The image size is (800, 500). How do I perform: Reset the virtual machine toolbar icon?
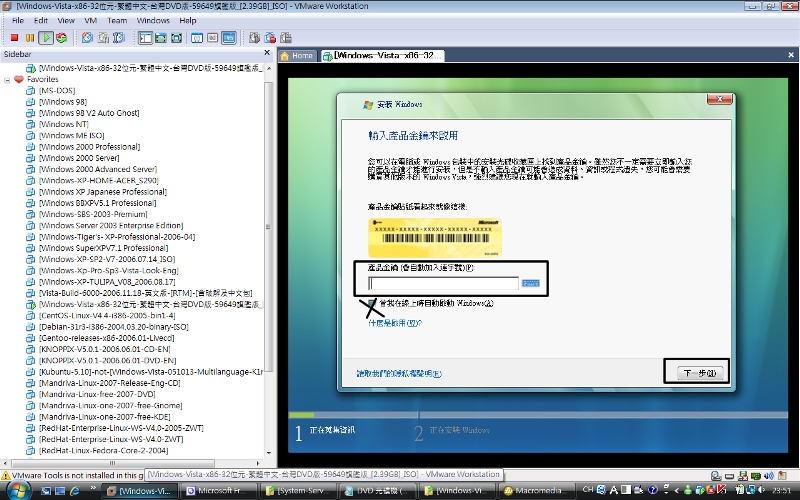[x=62, y=38]
